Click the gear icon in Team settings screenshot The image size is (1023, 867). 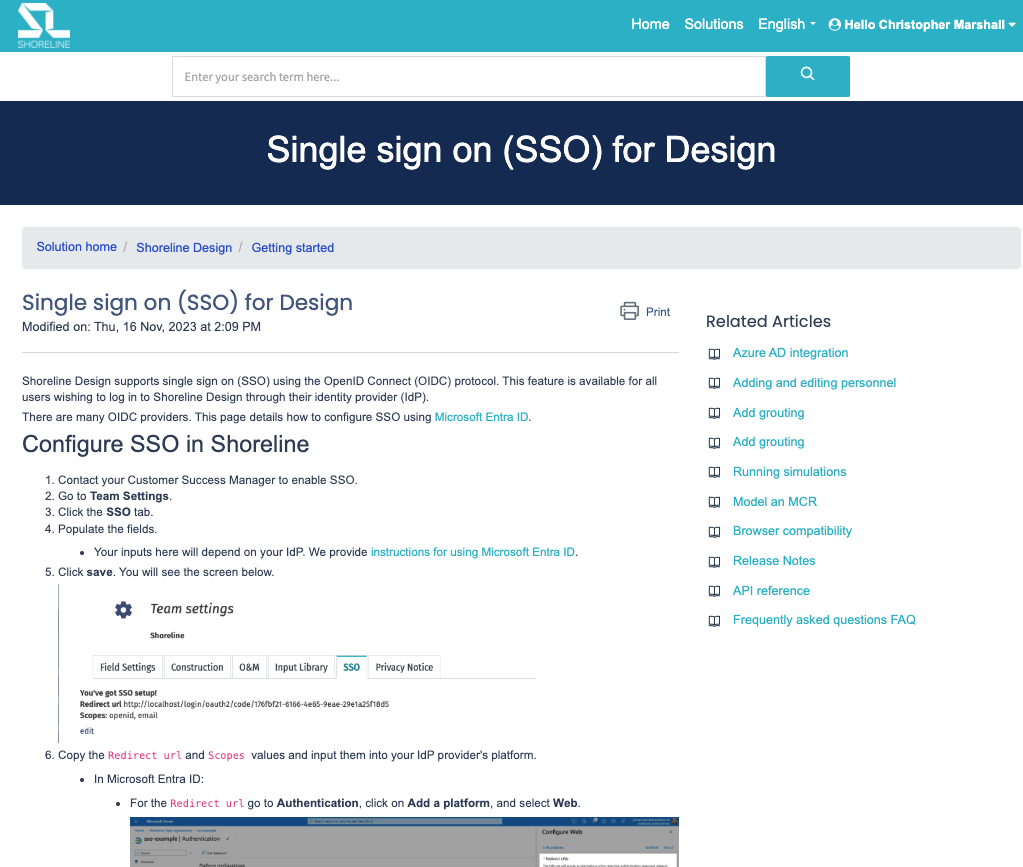tap(123, 609)
